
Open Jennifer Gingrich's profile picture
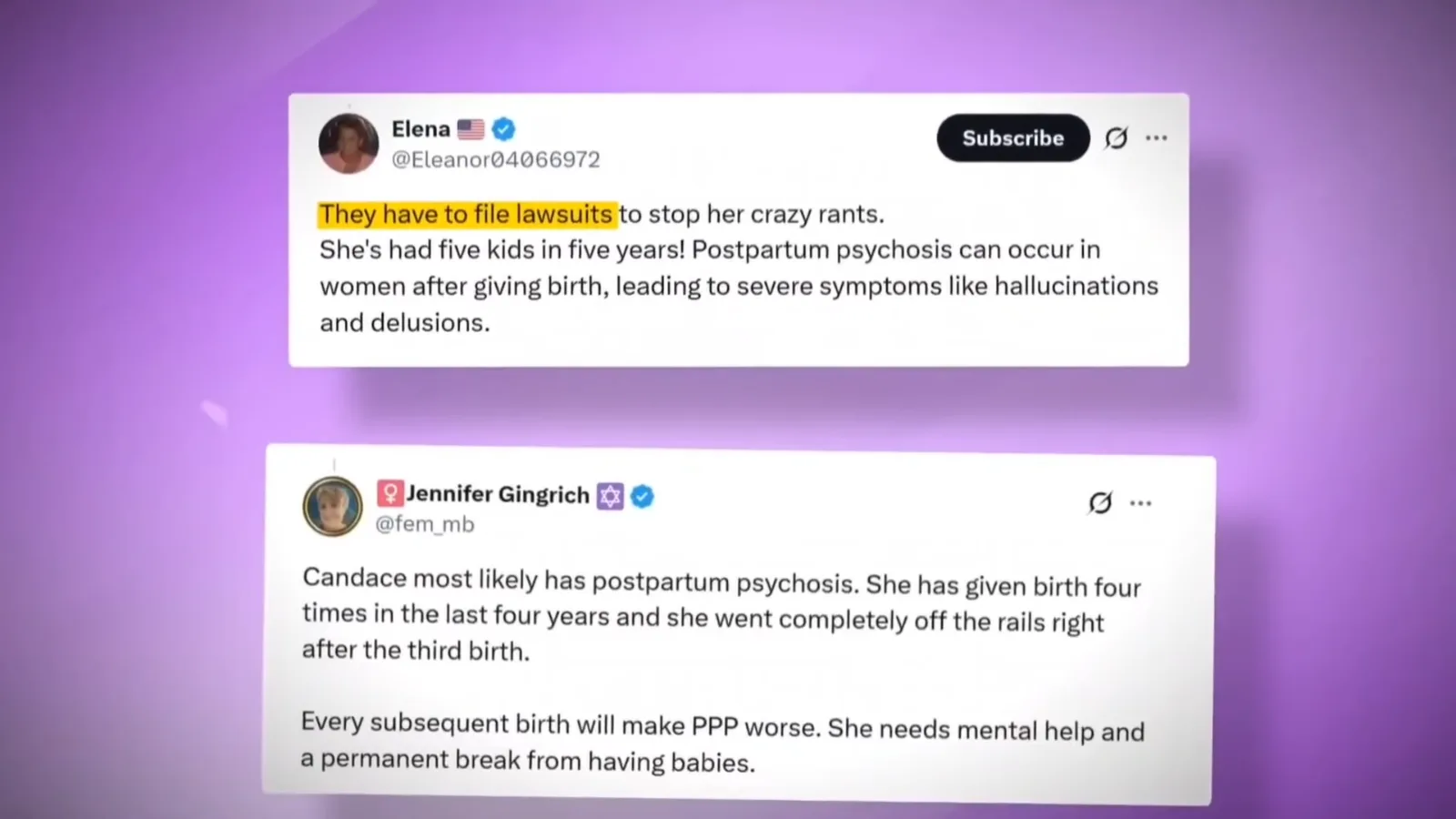coord(332,507)
